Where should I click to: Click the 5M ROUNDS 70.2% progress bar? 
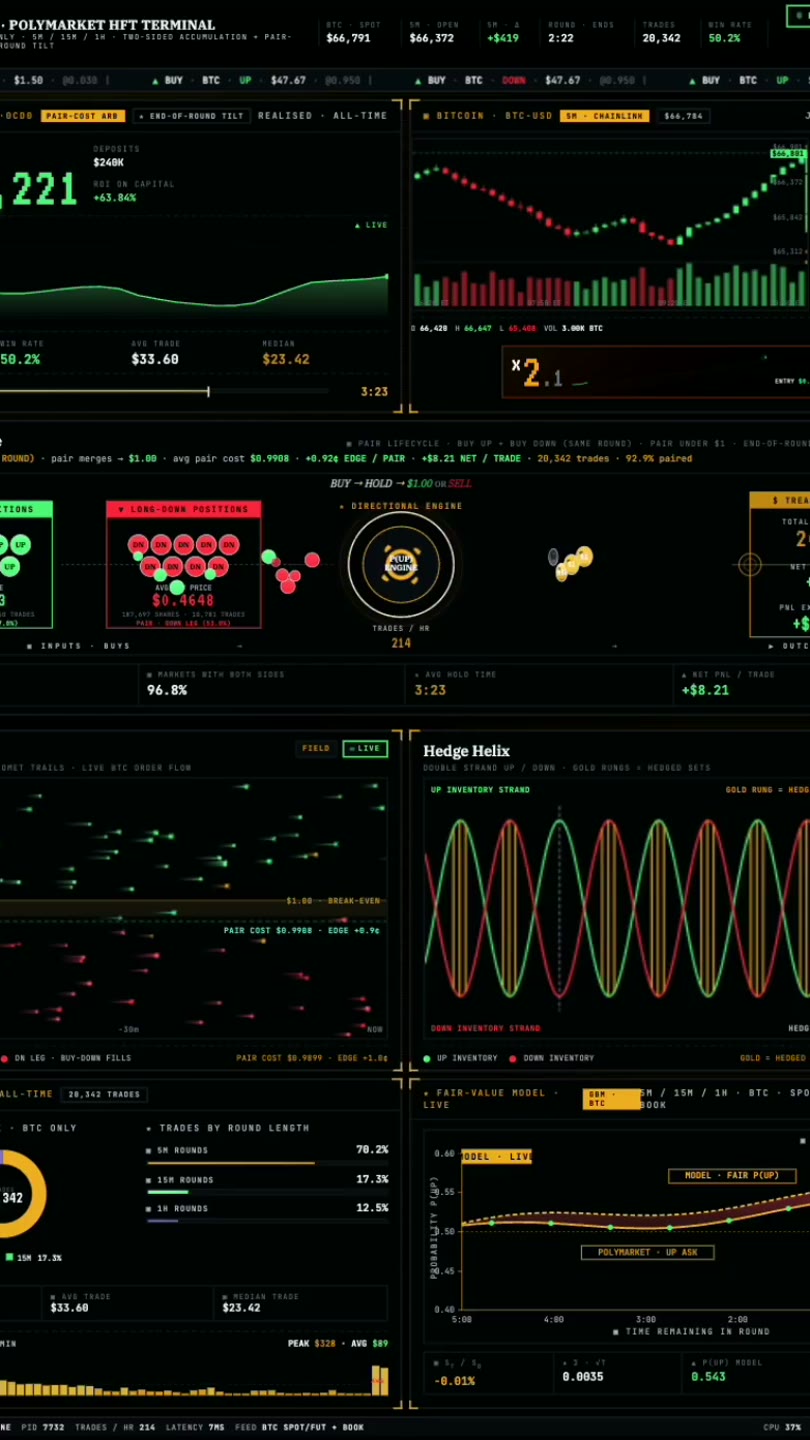tap(267, 1163)
